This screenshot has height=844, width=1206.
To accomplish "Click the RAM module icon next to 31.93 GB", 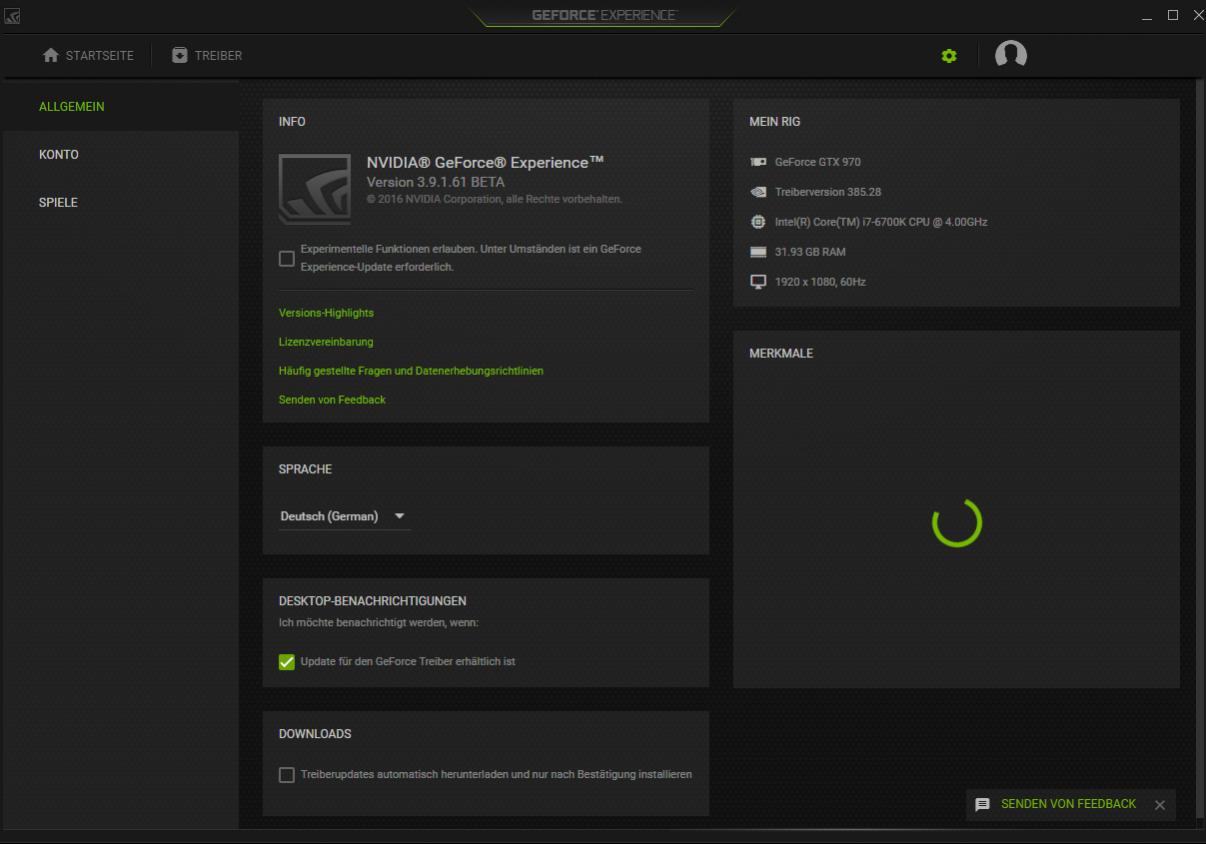I will tap(758, 252).
